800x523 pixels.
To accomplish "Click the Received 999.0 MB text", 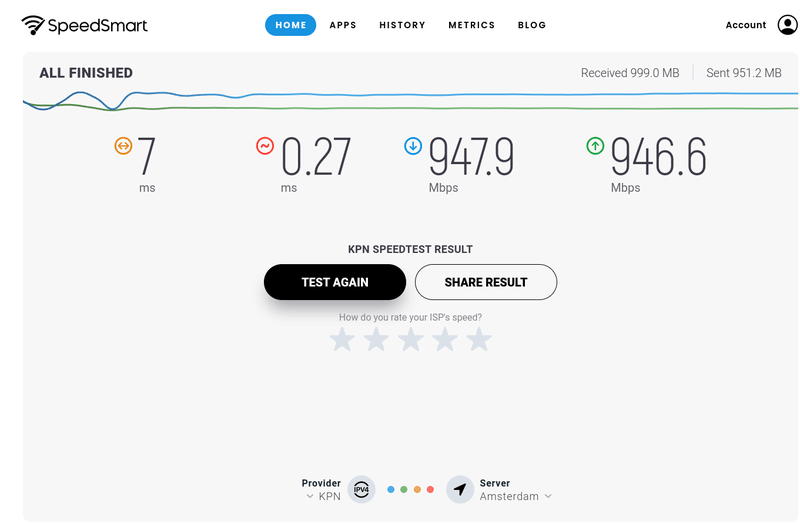I will coord(630,73).
